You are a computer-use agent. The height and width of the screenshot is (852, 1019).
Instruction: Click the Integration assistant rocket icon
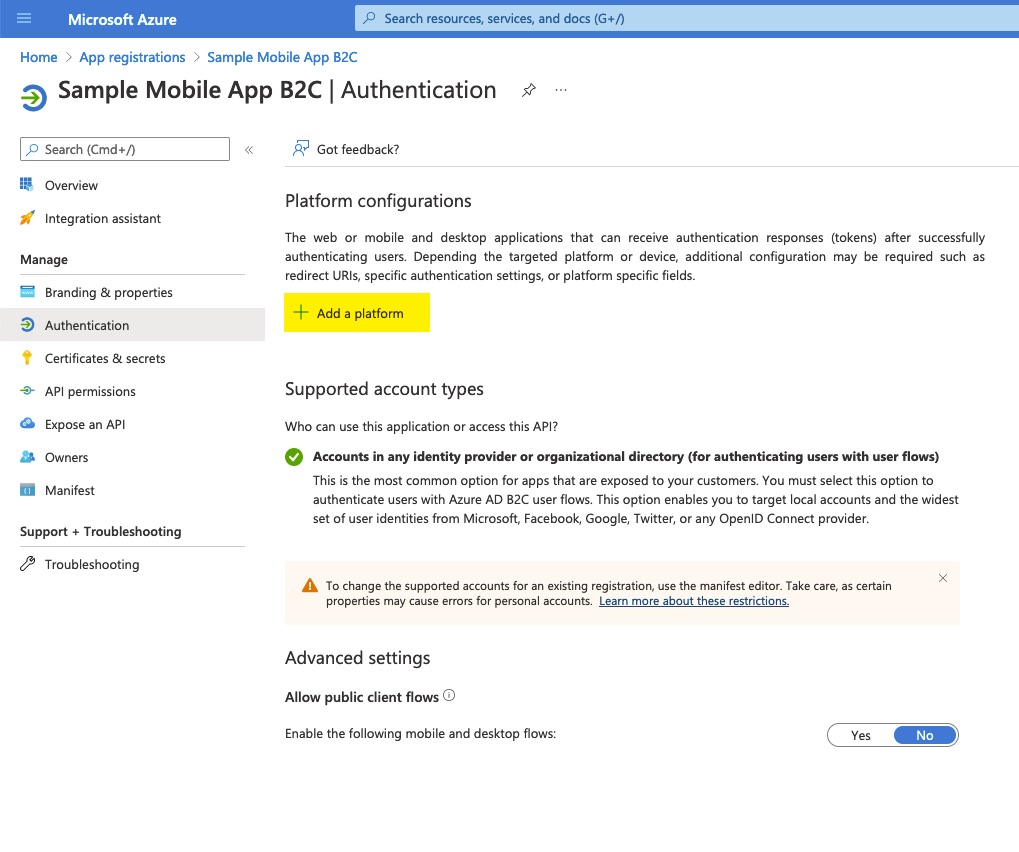click(x=27, y=218)
